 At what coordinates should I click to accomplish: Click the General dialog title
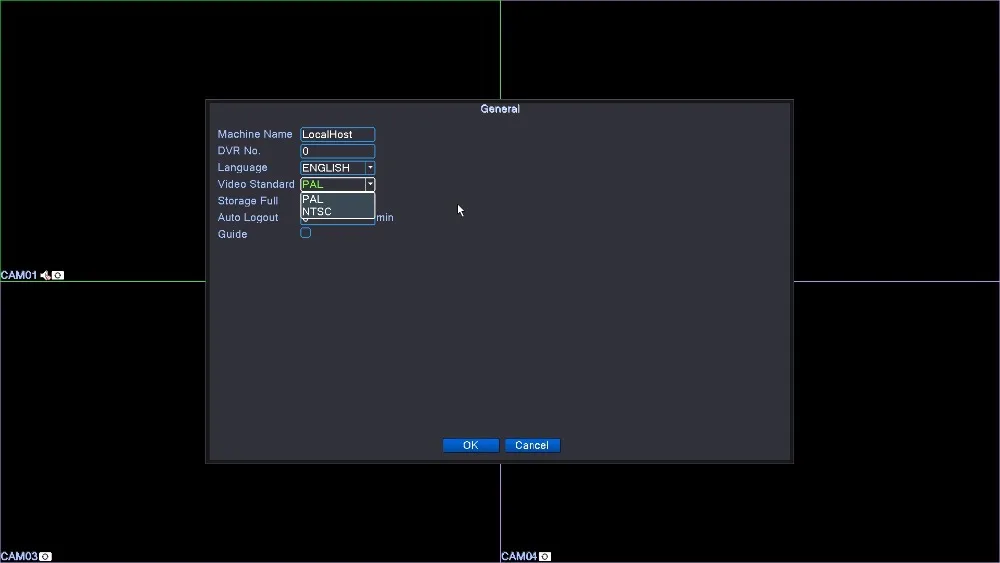pos(500,109)
